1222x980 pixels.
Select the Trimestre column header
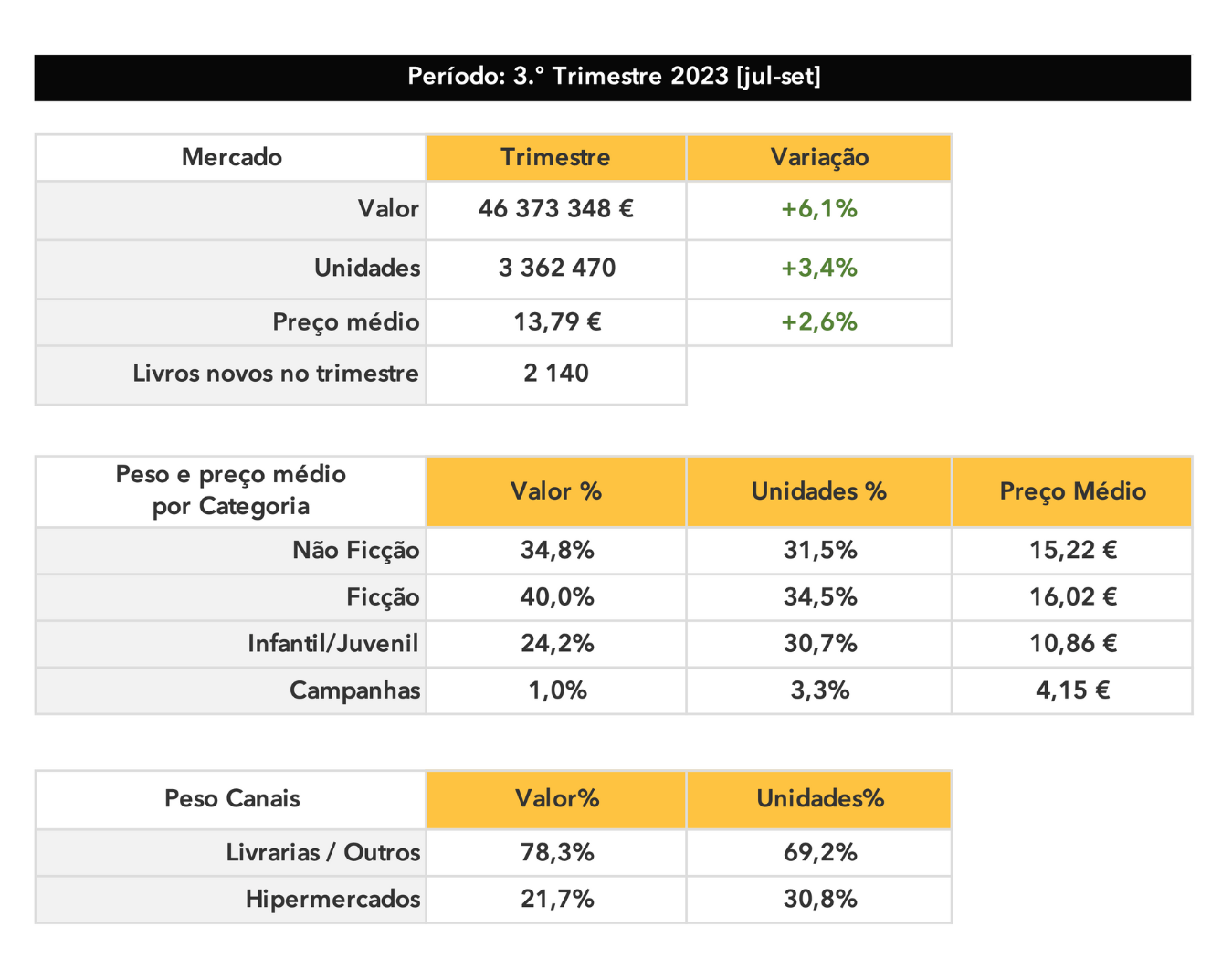pos(556,157)
